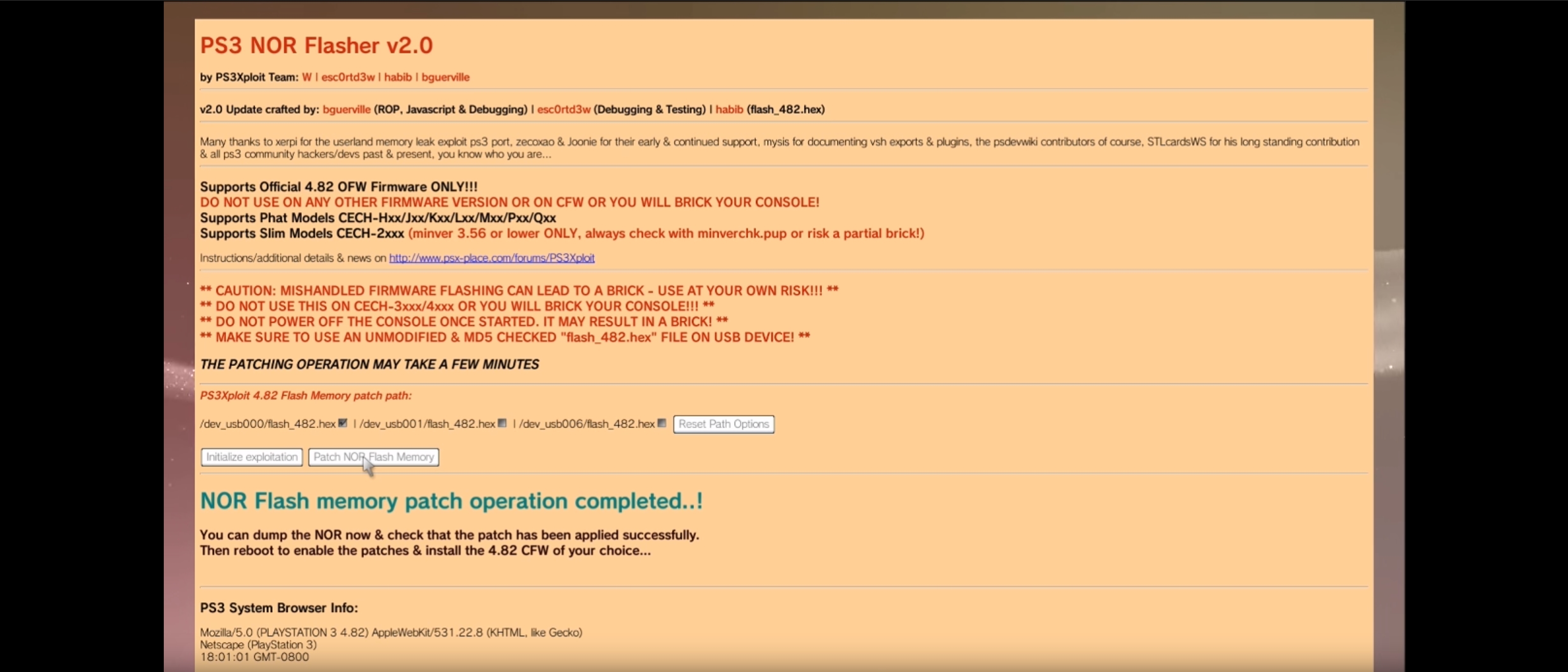Screen dimensions: 1568x672
Task: Click the PS3 System Browser Info heading
Action: click(279, 607)
